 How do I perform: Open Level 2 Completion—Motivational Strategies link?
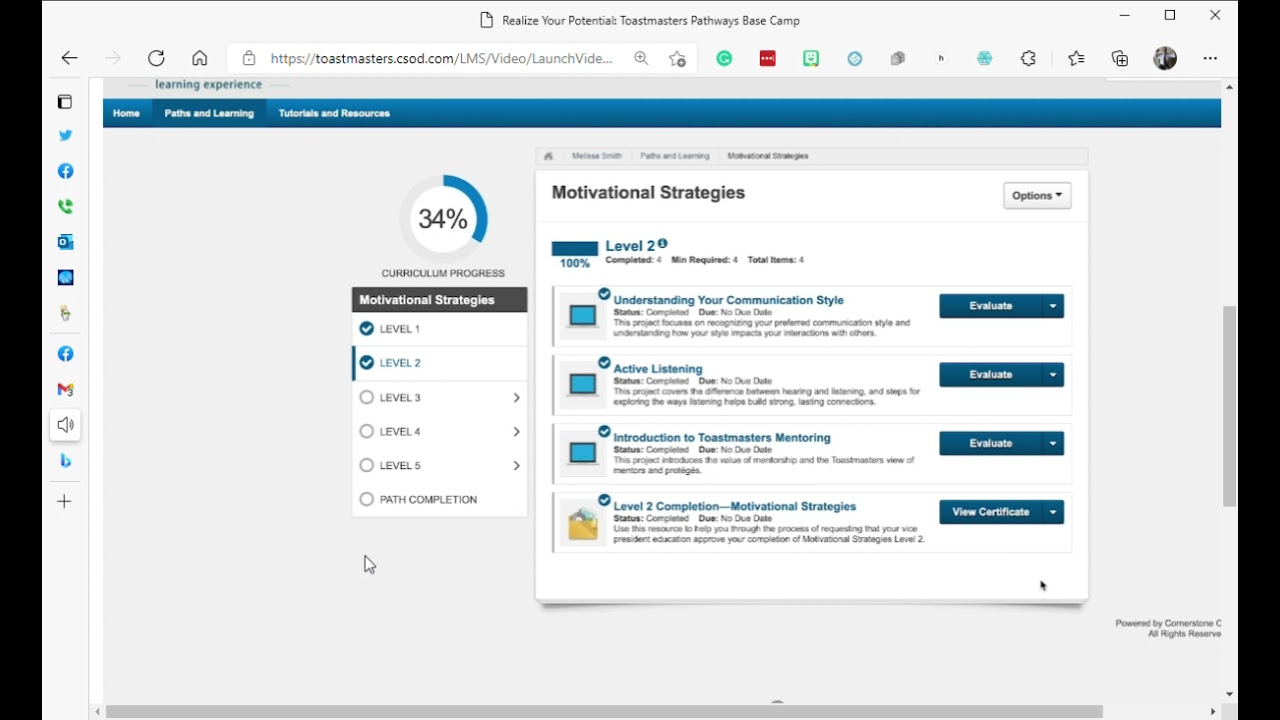735,506
